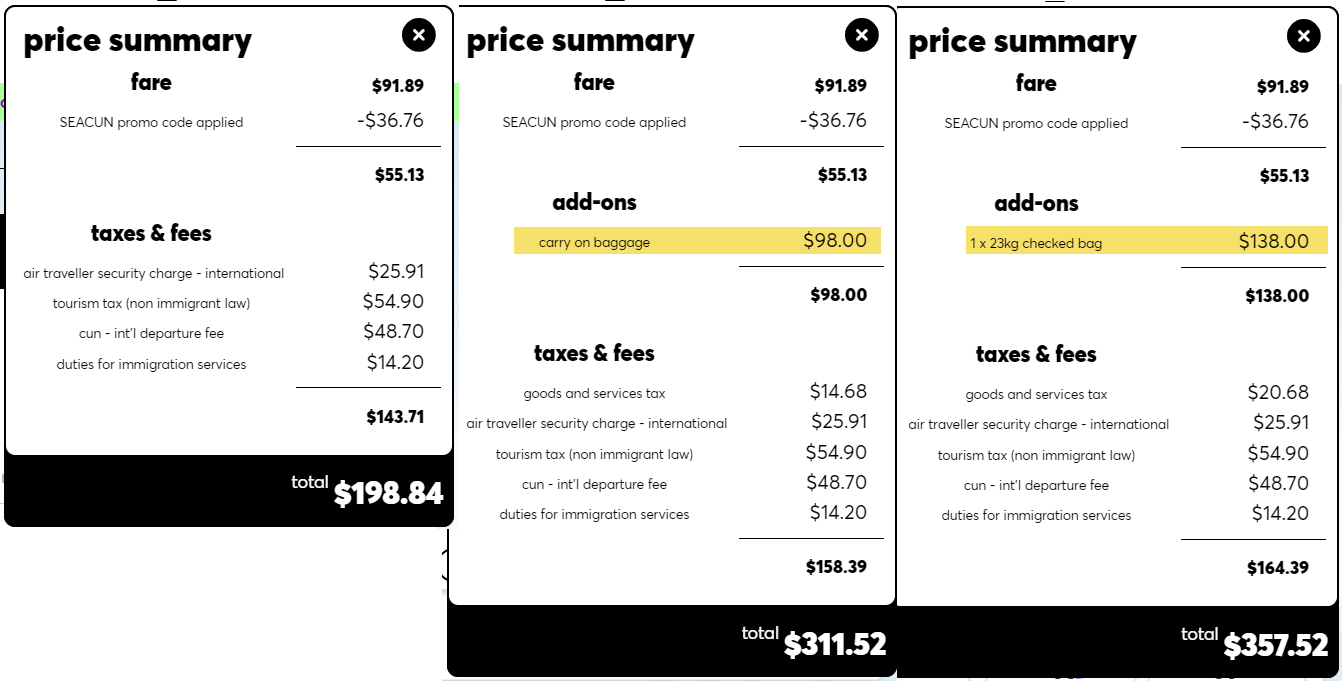Click goods and services tax label beside $14.68
The width and height of the screenshot is (1342, 681).
click(594, 394)
